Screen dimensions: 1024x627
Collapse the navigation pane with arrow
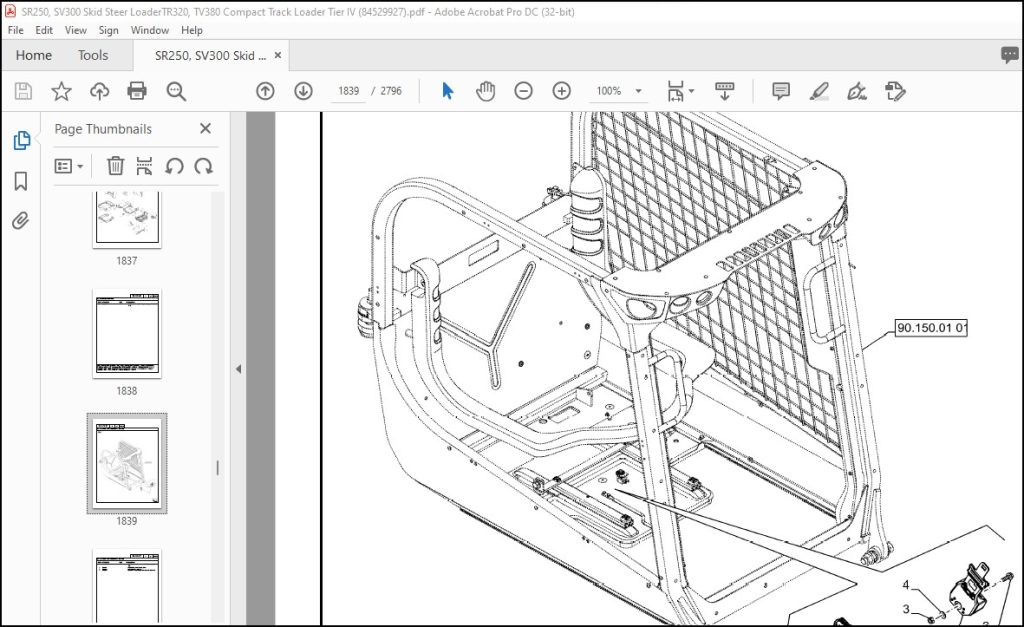click(x=238, y=369)
